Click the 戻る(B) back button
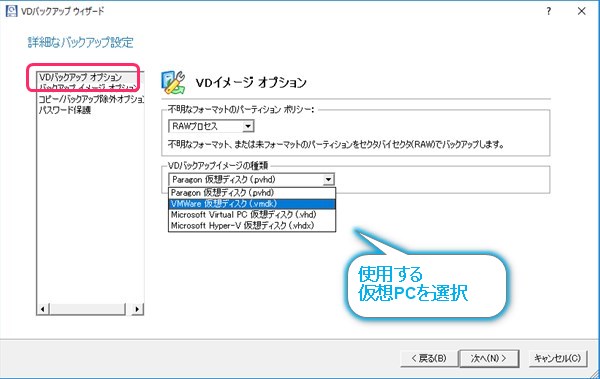The height and width of the screenshot is (379, 600). coord(429,358)
